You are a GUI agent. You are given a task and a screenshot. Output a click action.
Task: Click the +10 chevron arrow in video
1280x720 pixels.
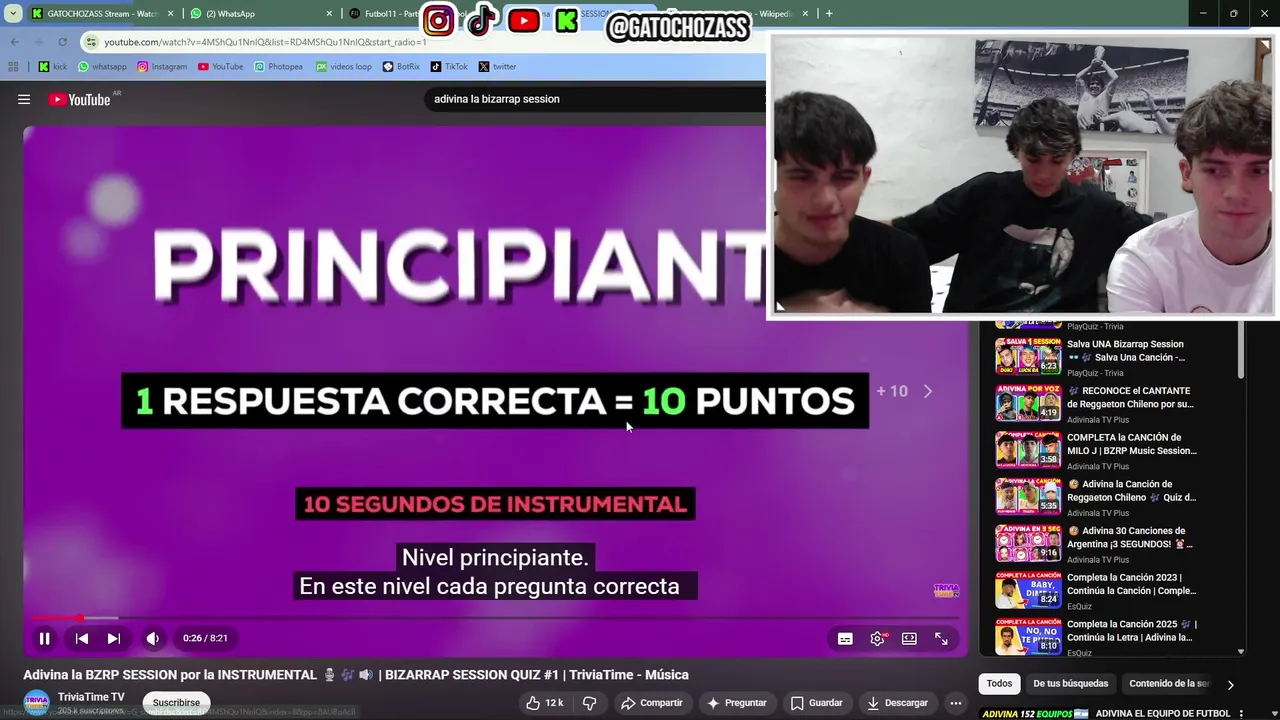click(928, 391)
